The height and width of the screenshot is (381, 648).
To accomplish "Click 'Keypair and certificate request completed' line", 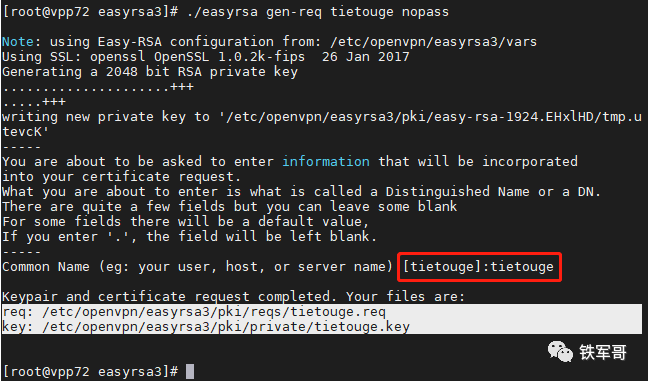I will click(x=233, y=297).
